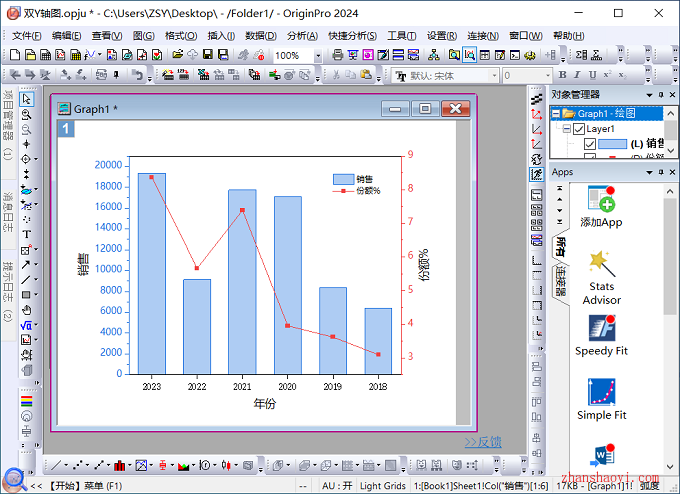The width and height of the screenshot is (680, 494).
Task: Toggle Superscript formatting
Action: tap(607, 75)
